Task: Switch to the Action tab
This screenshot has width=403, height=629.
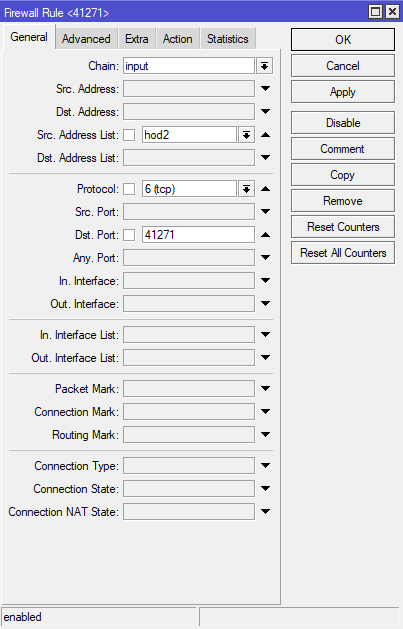Action: pyautogui.click(x=178, y=39)
